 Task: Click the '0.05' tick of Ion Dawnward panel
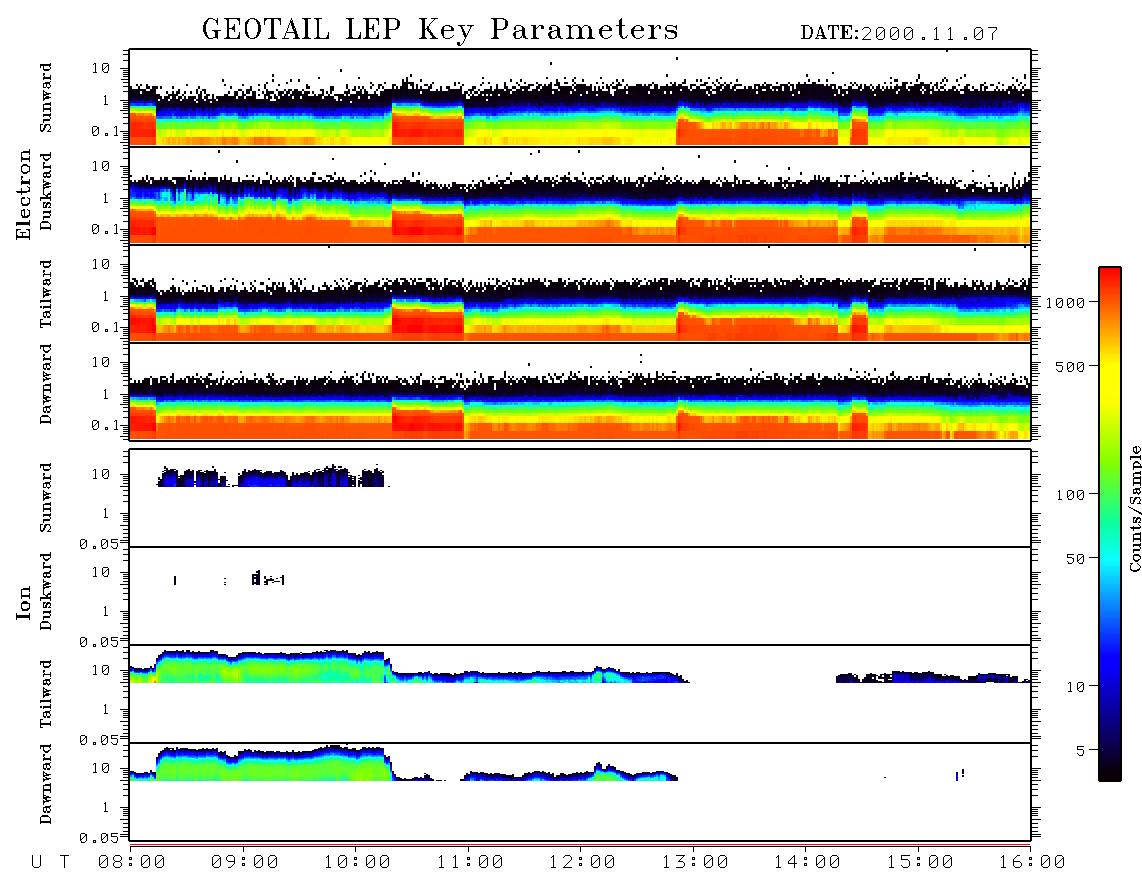[x=99, y=838]
